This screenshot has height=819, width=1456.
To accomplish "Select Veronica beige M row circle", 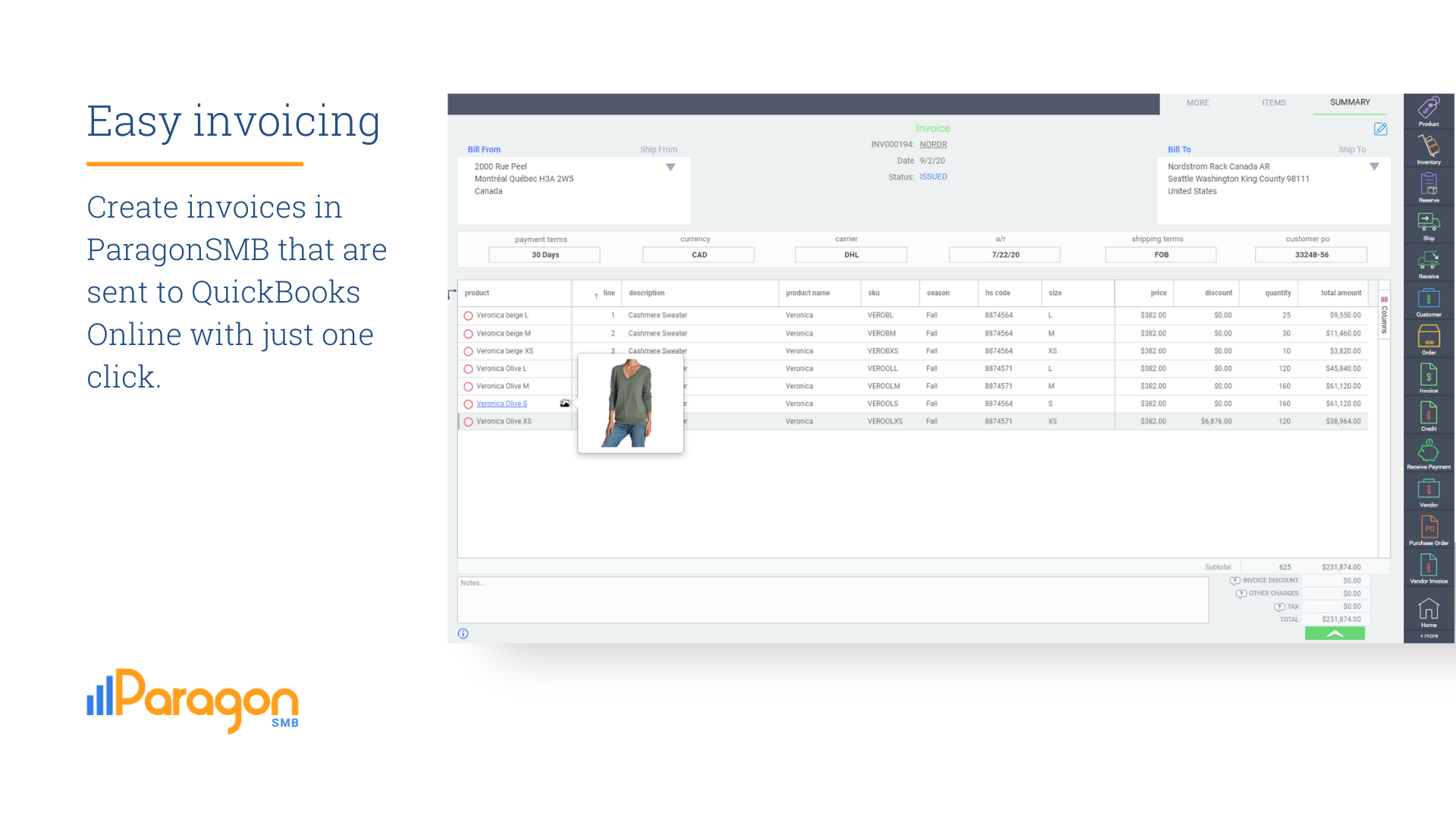I will coord(469,334).
